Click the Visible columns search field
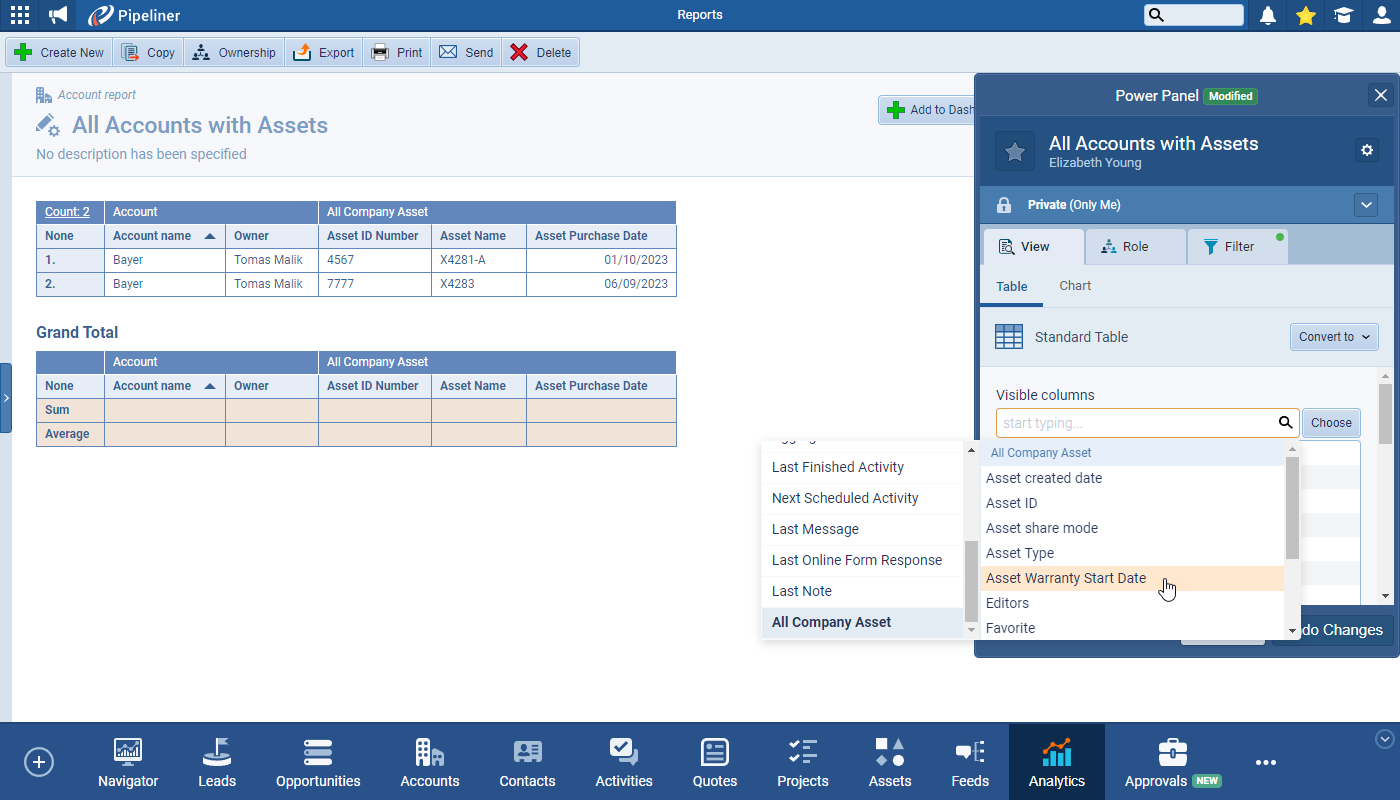Viewport: 1400px width, 800px height. coord(1136,423)
